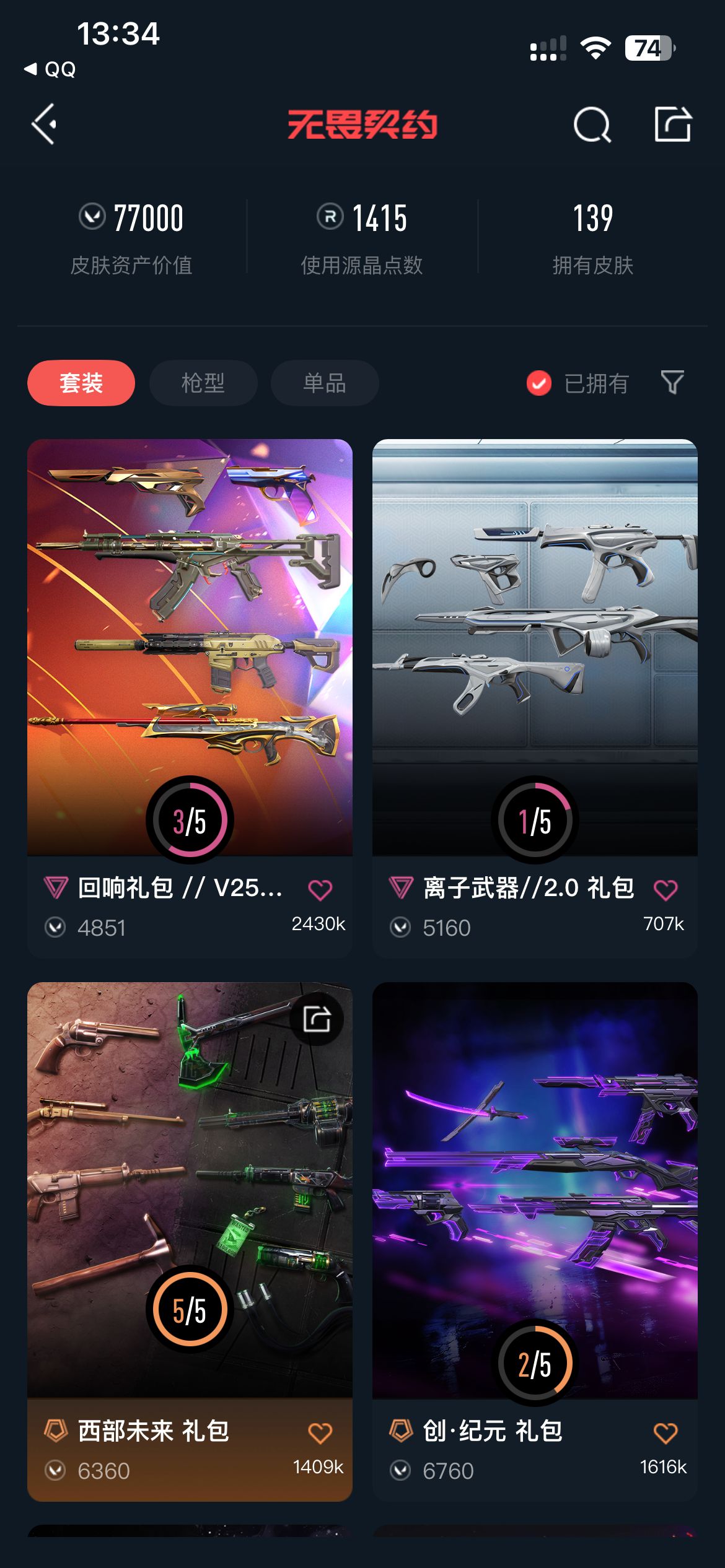This screenshot has width=725, height=1568.
Task: Open the filter funnel icon
Action: (x=672, y=383)
